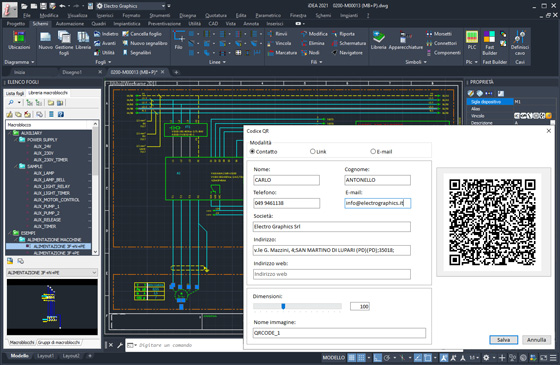Click the Marcatura tool
The width and height of the screenshot is (560, 365).
[x=282, y=52]
